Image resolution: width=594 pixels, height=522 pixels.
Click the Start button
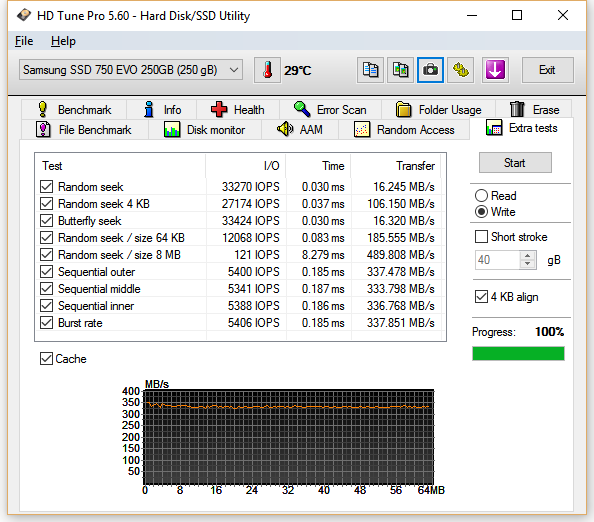click(515, 163)
